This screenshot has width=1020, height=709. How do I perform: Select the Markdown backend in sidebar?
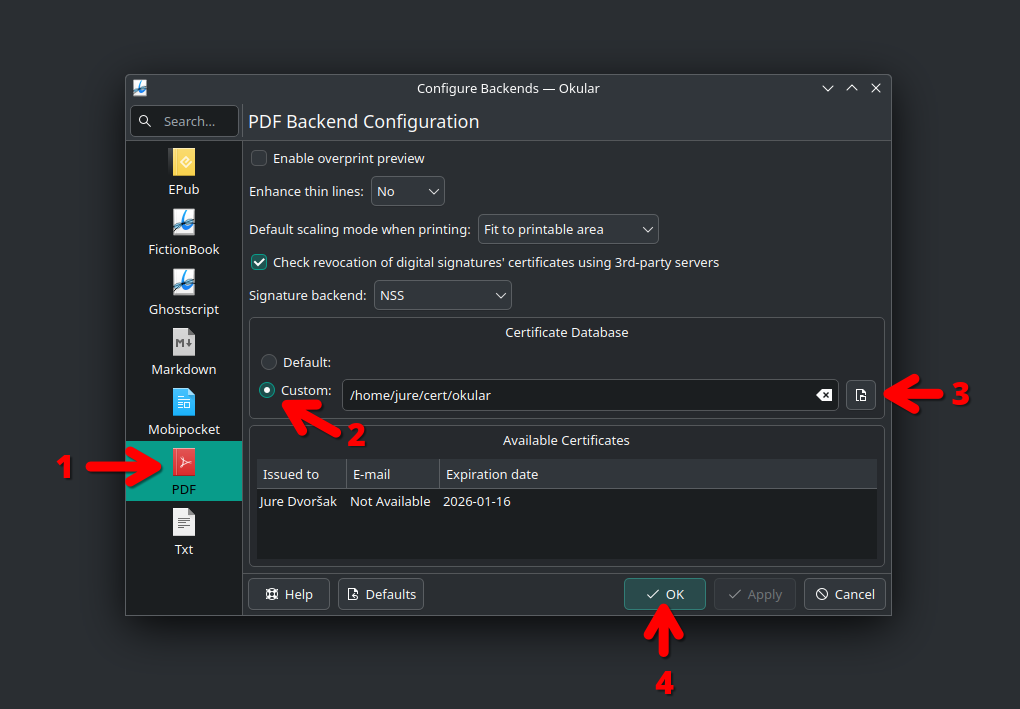coord(183,343)
